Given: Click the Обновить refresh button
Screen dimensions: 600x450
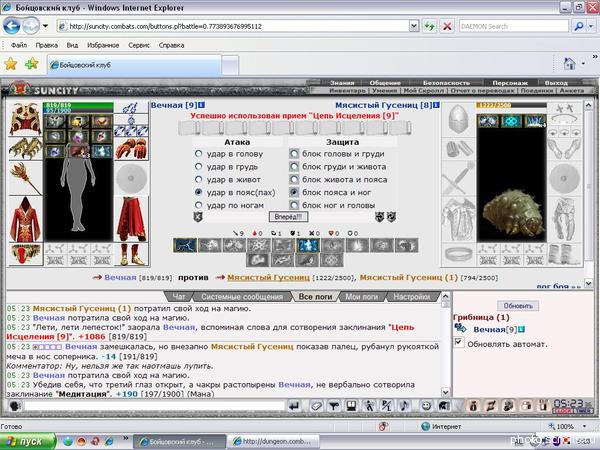Looking at the screenshot, I should tap(518, 306).
